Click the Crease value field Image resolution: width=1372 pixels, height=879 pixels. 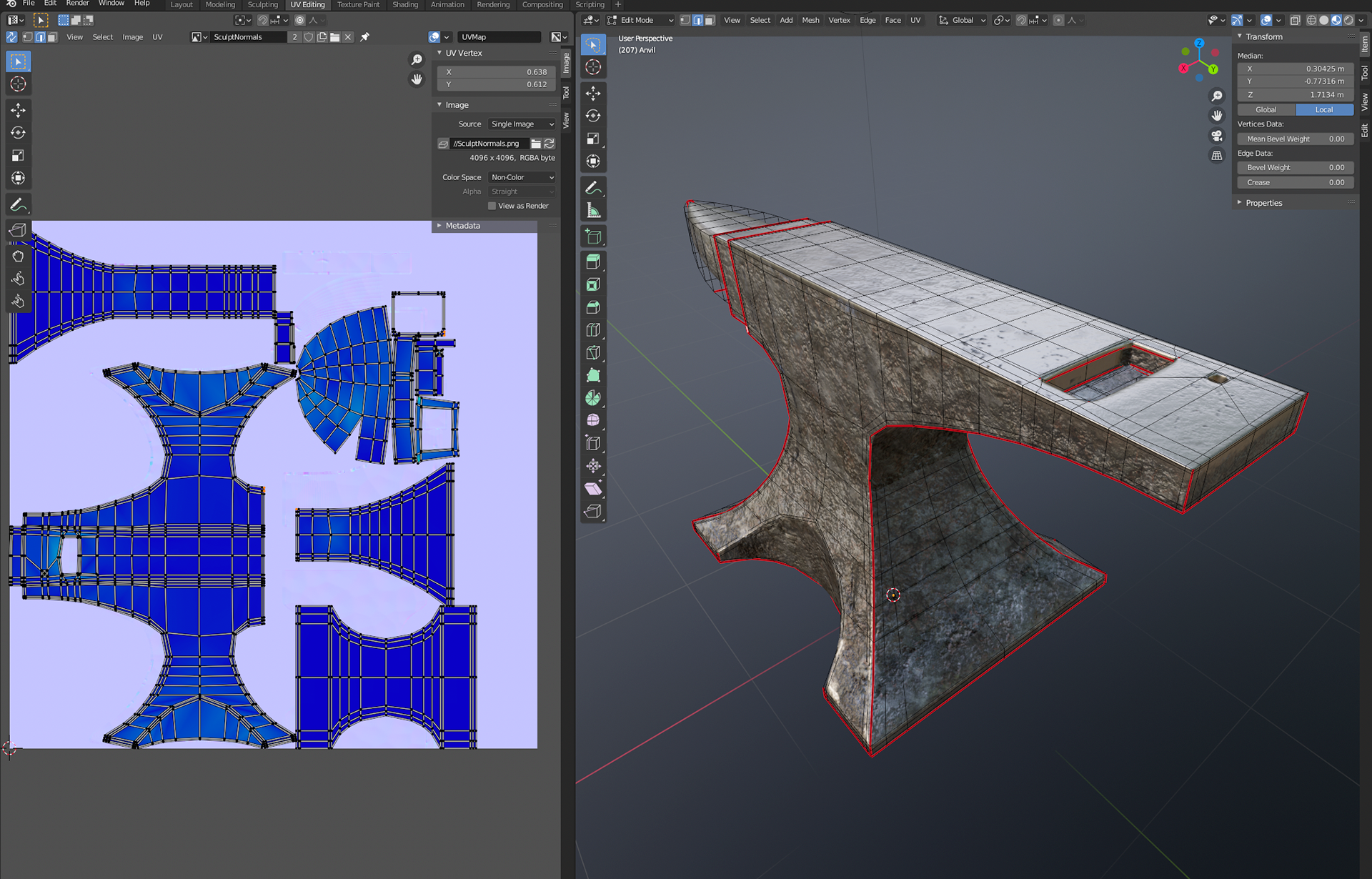pos(1296,183)
